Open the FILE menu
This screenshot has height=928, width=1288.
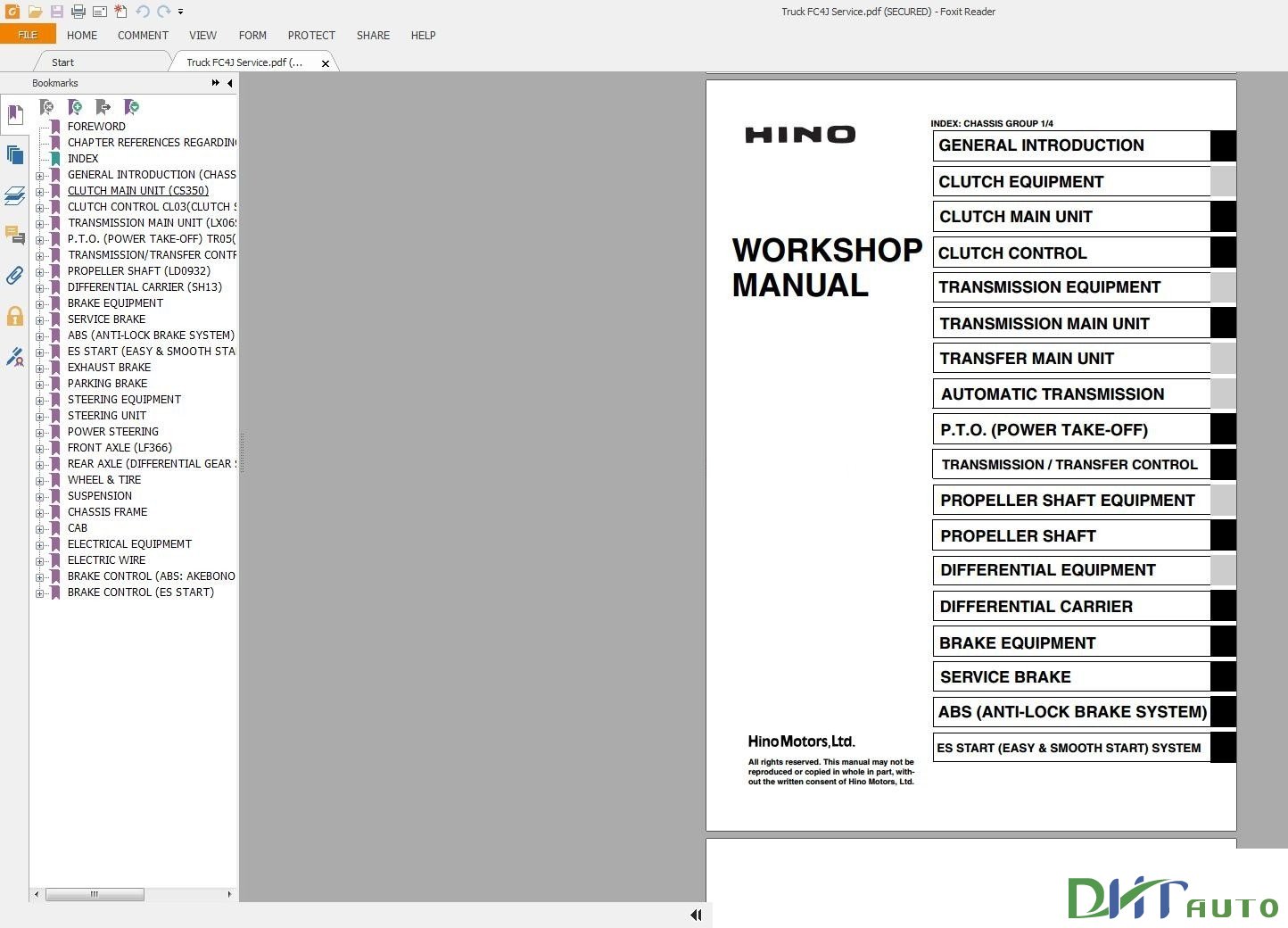(x=28, y=34)
